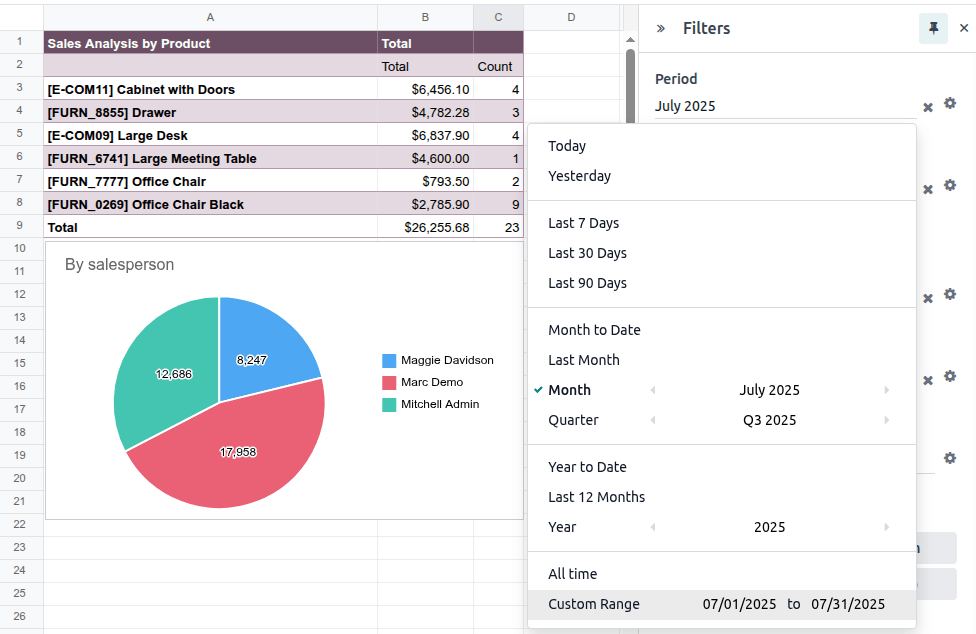Image resolution: width=976 pixels, height=634 pixels.
Task: Step back one year from 2025
Action: point(653,527)
